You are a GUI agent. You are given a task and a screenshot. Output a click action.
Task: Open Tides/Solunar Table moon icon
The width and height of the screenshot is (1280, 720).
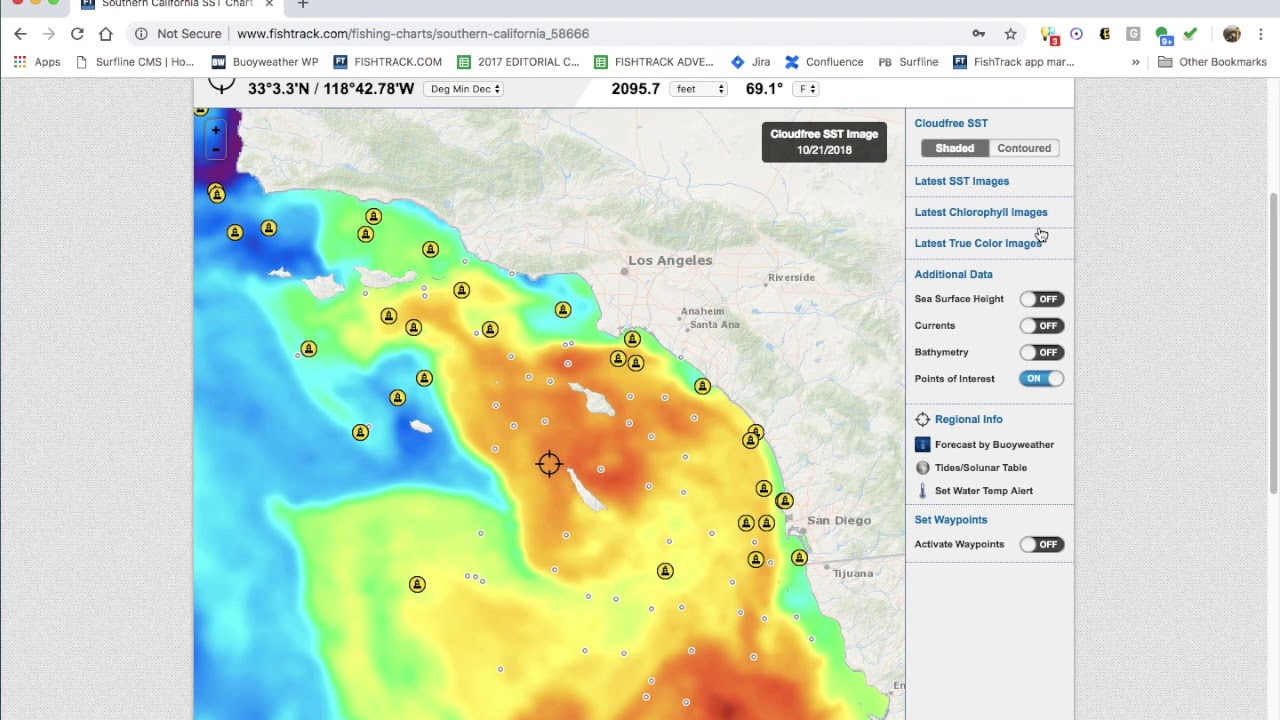pyautogui.click(x=923, y=468)
